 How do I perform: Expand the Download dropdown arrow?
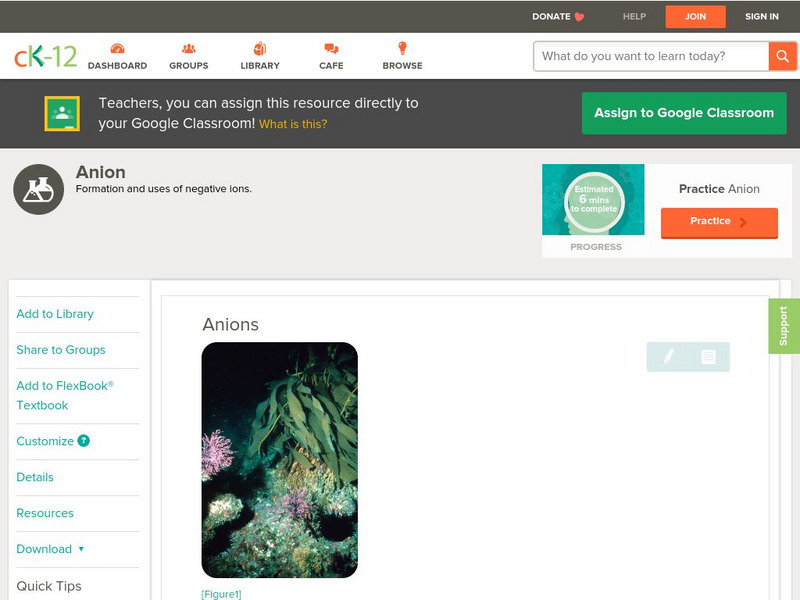81,549
